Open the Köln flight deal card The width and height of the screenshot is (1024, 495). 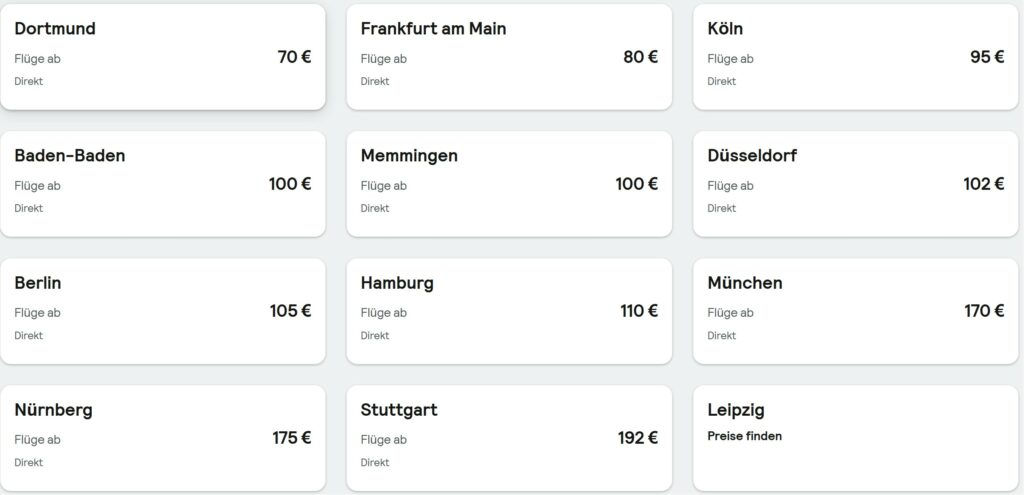coord(855,57)
